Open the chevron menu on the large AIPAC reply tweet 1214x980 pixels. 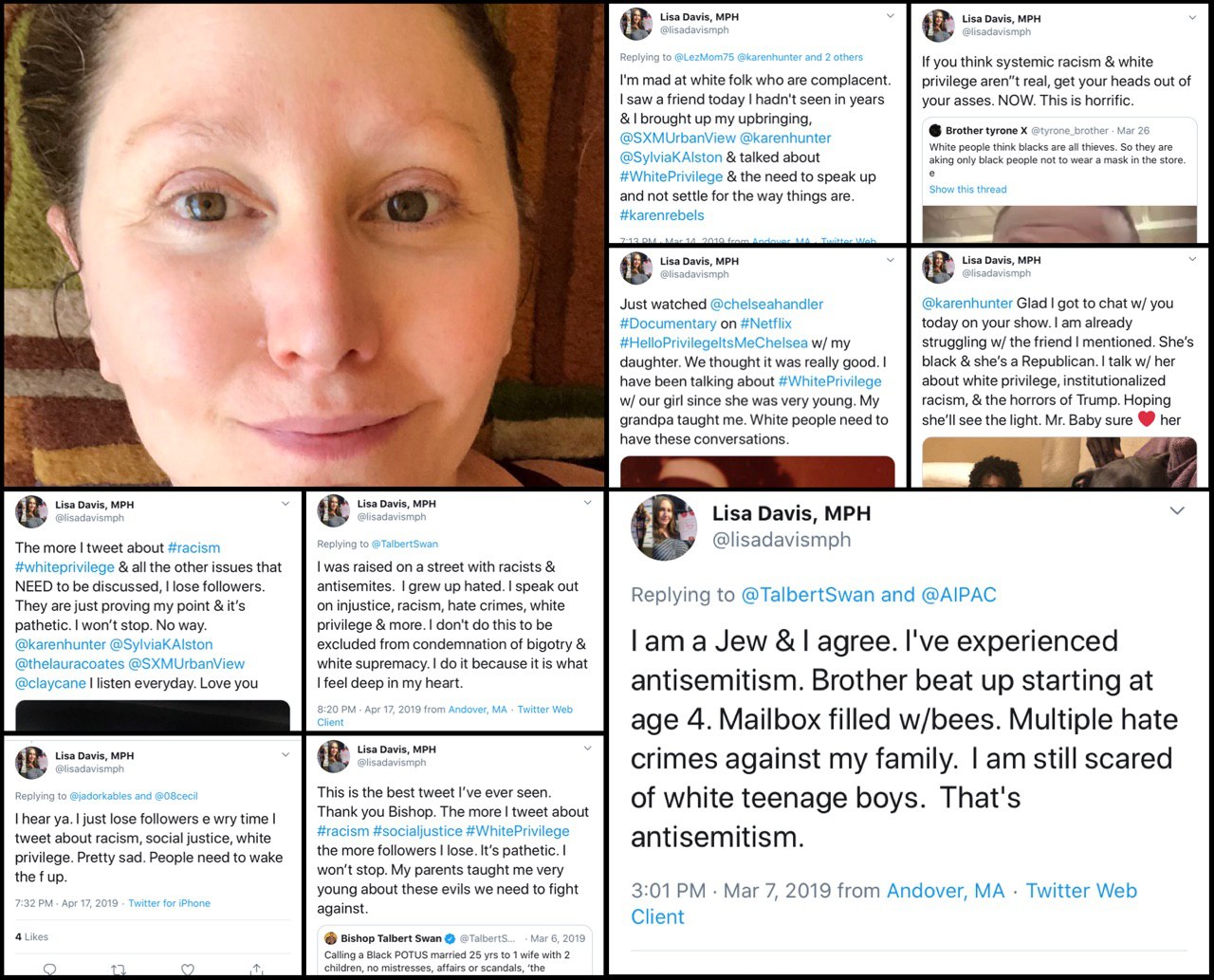[x=1177, y=510]
